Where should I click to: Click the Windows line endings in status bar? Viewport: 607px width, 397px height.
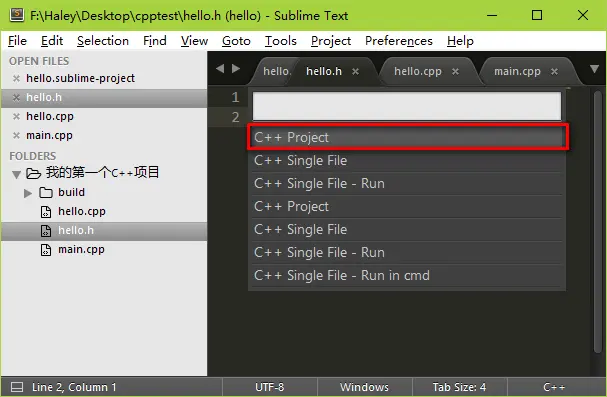(x=364, y=387)
